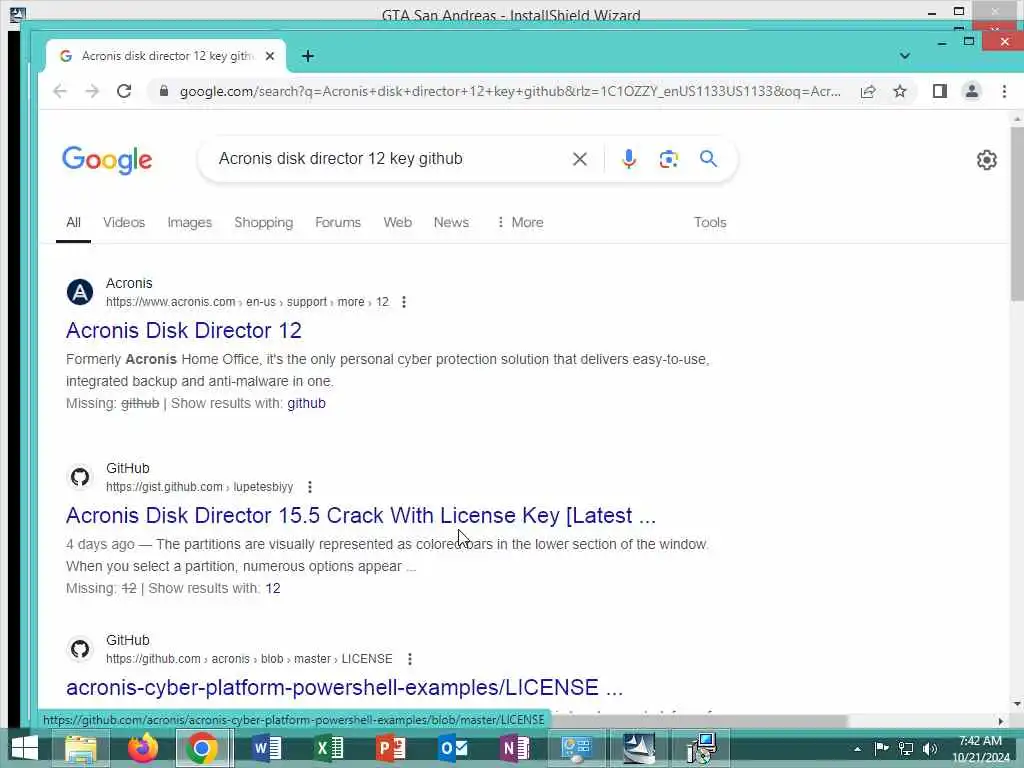This screenshot has width=1024, height=768.
Task: Open Chrome profile avatar
Action: click(x=972, y=91)
